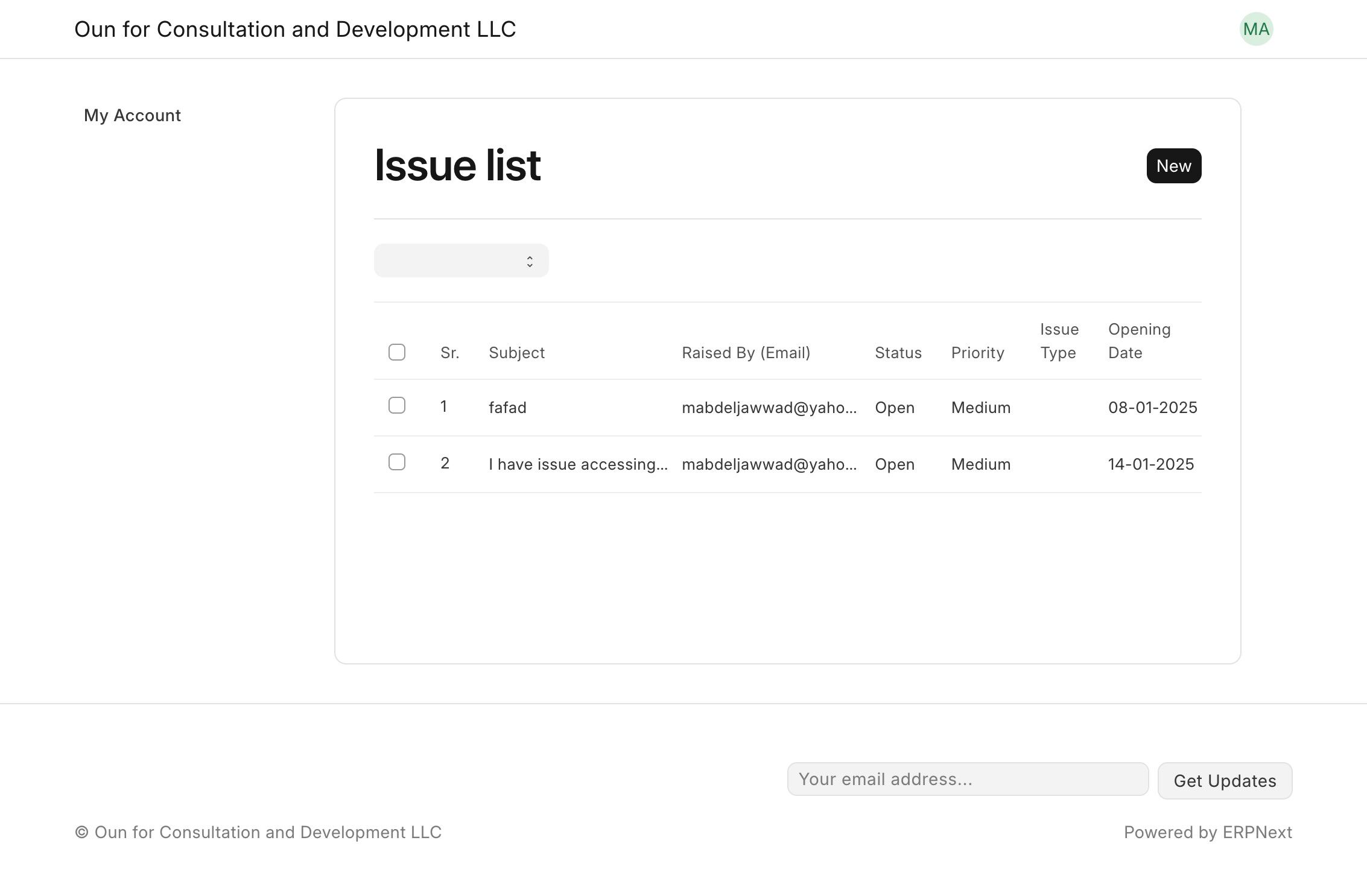Select the checkbox for issue row 2
The height and width of the screenshot is (896, 1367).
[396, 462]
